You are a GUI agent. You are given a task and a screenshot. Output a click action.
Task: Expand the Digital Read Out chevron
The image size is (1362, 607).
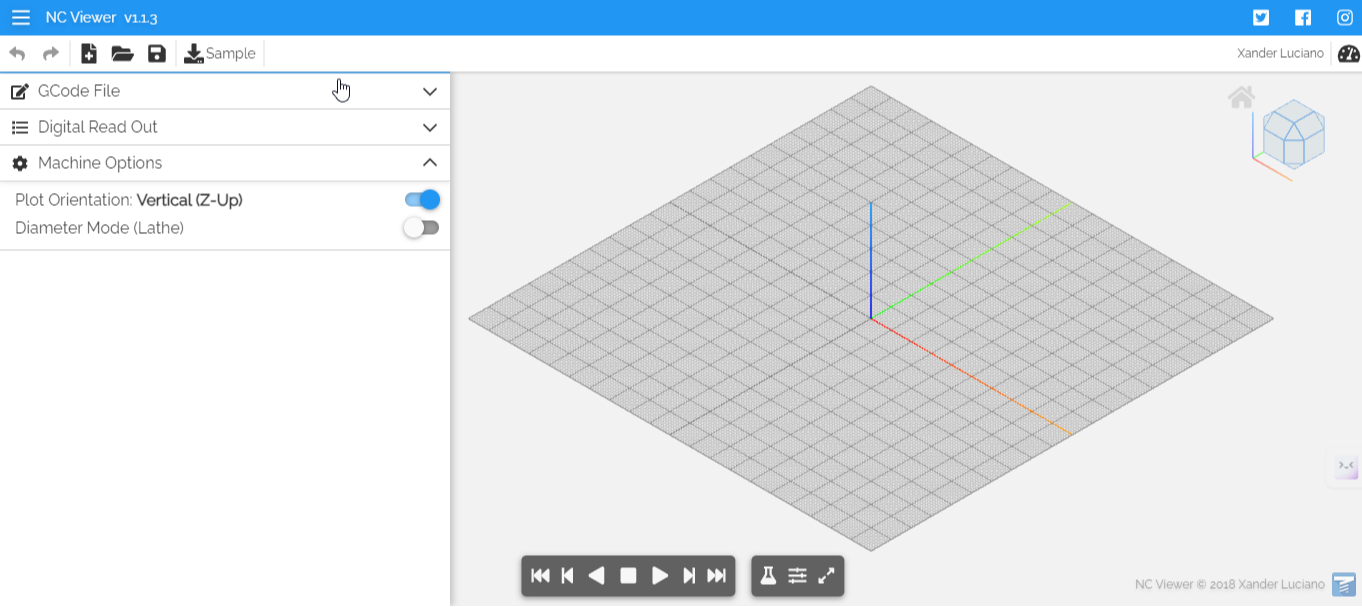[430, 127]
